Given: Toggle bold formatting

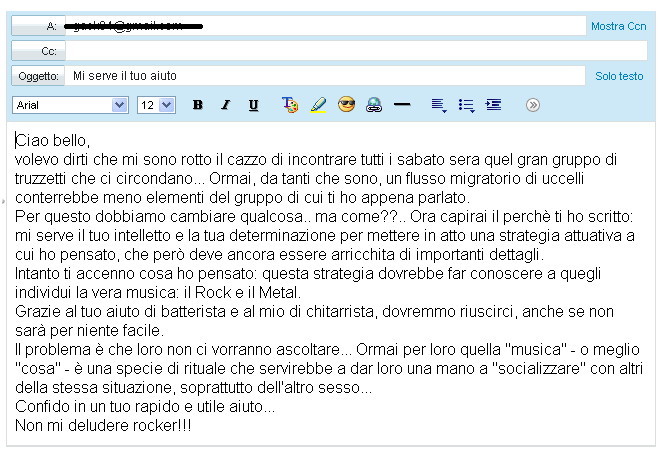Looking at the screenshot, I should [x=198, y=105].
